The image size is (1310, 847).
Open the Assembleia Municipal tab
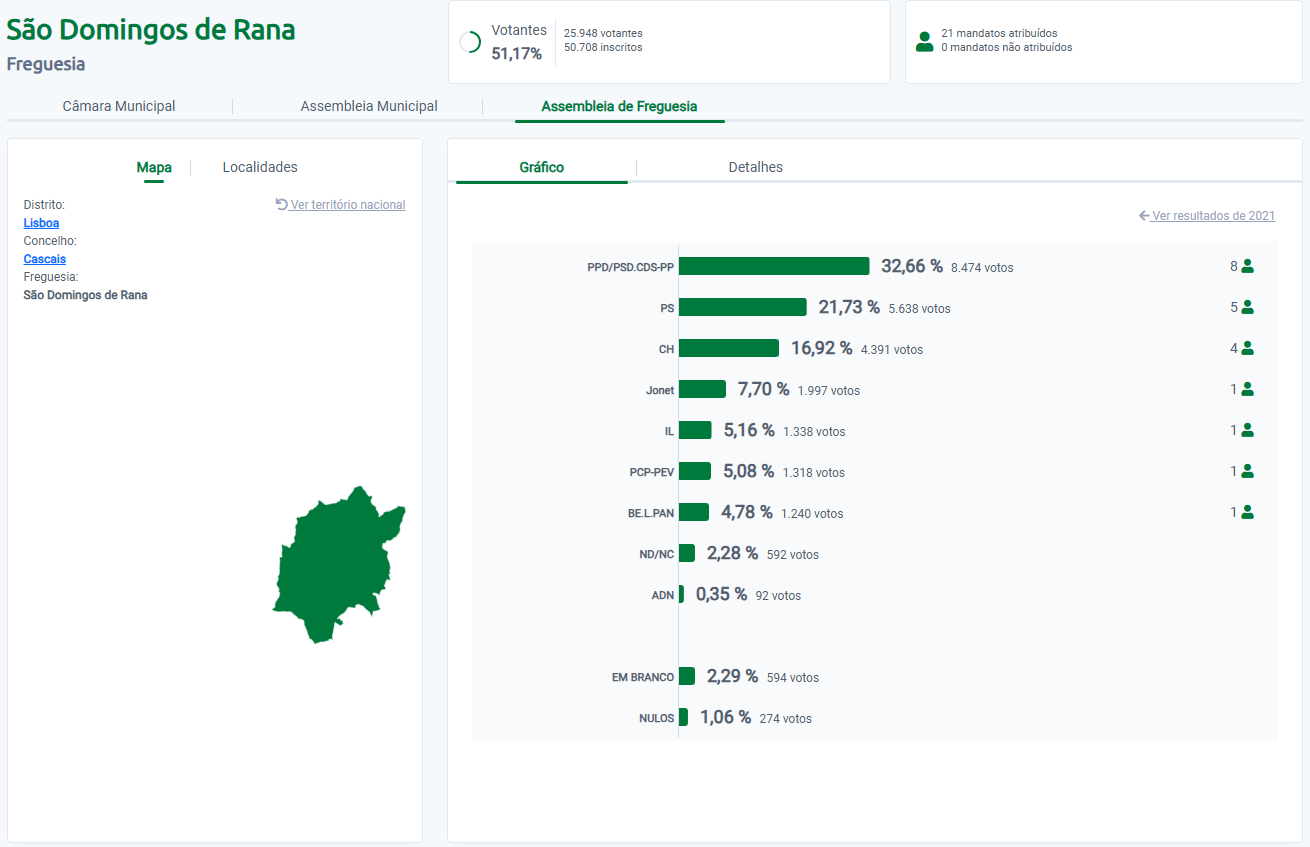[369, 106]
